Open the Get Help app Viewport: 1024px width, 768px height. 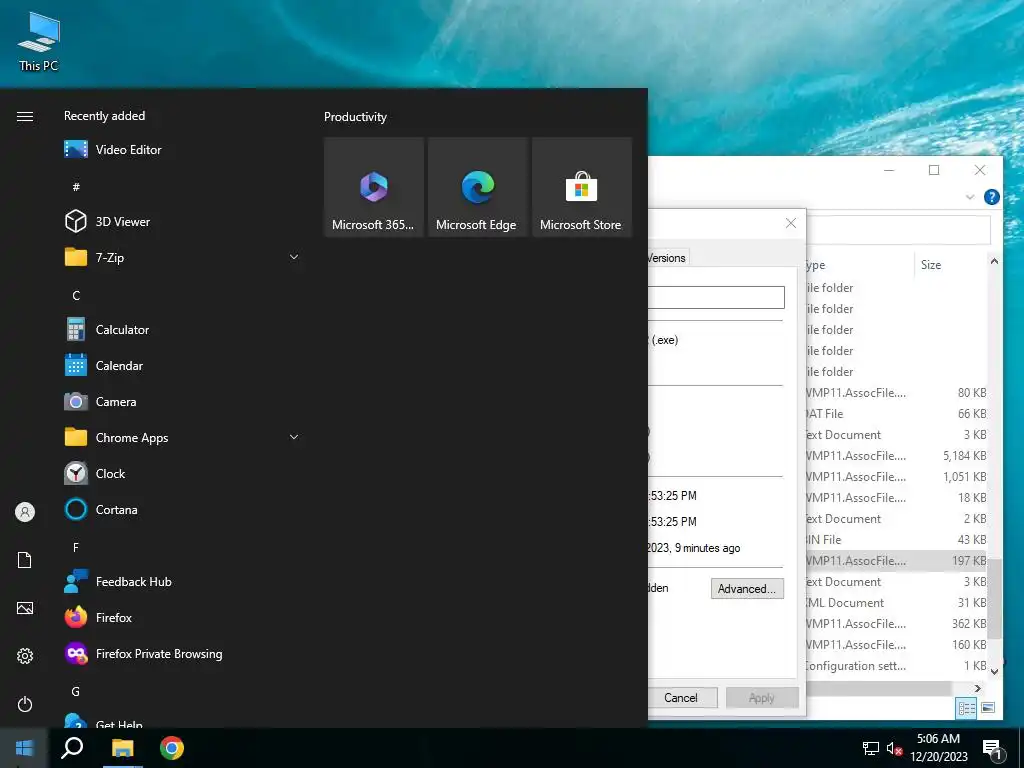coord(182,721)
